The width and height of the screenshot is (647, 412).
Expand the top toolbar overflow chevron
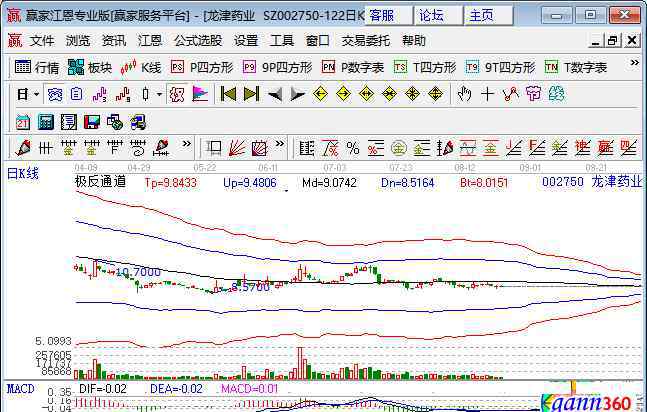pyautogui.click(x=635, y=63)
